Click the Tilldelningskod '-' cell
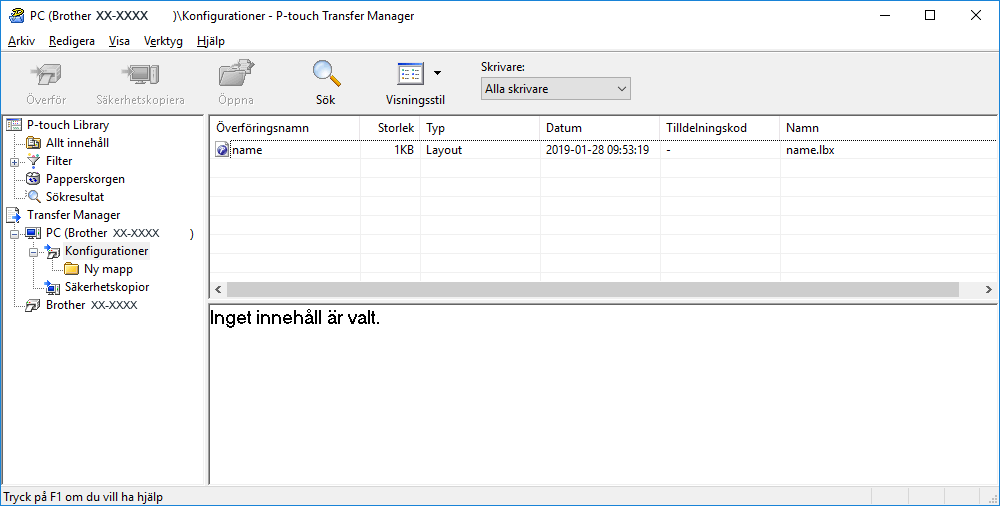1000x506 pixels. point(668,150)
